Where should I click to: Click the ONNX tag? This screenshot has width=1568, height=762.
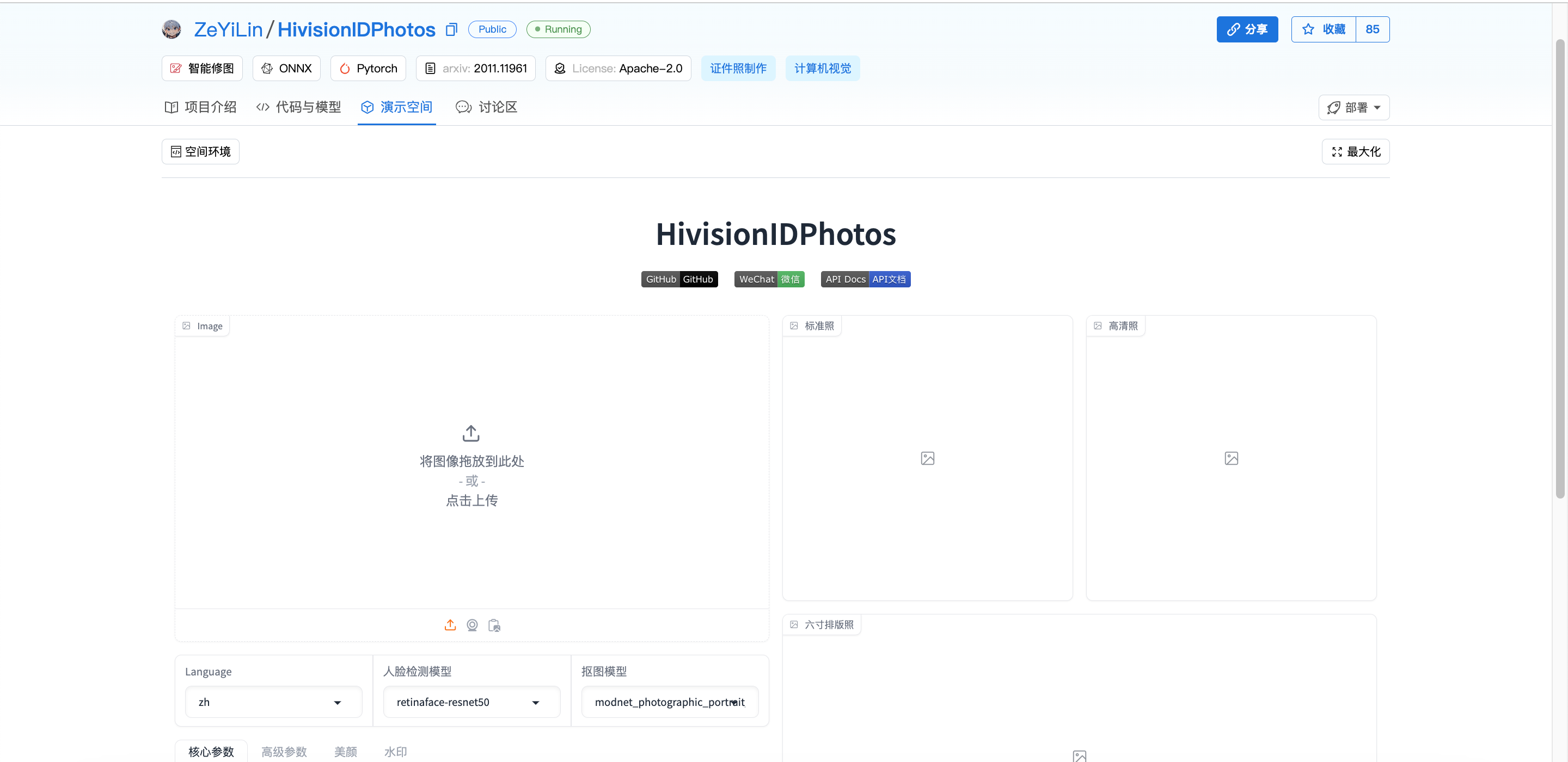coord(287,68)
